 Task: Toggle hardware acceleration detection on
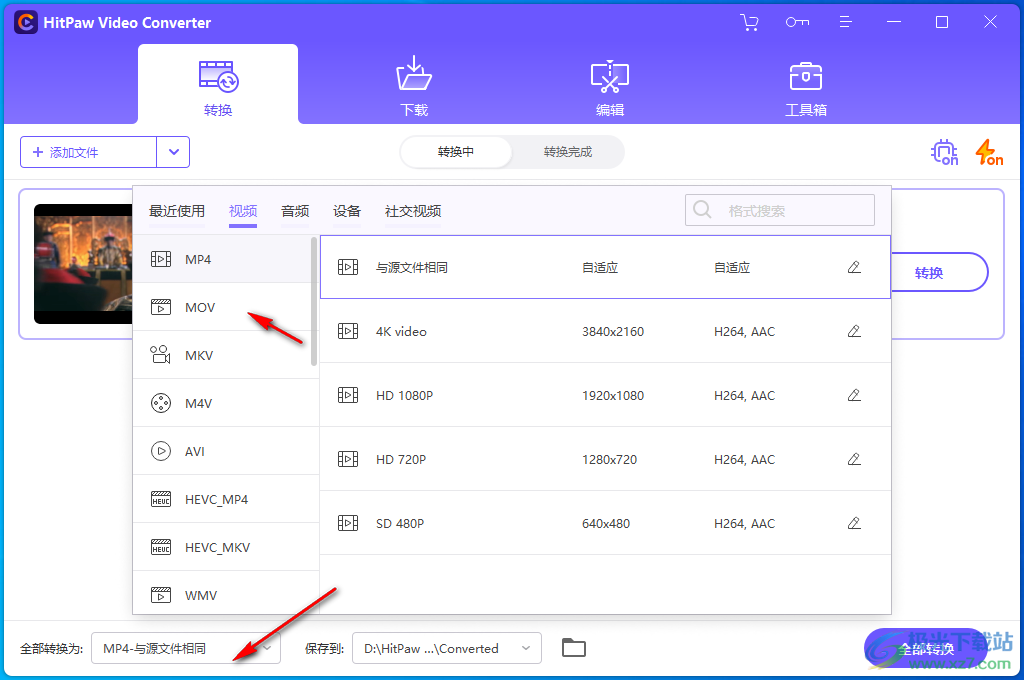pyautogui.click(x=943, y=152)
